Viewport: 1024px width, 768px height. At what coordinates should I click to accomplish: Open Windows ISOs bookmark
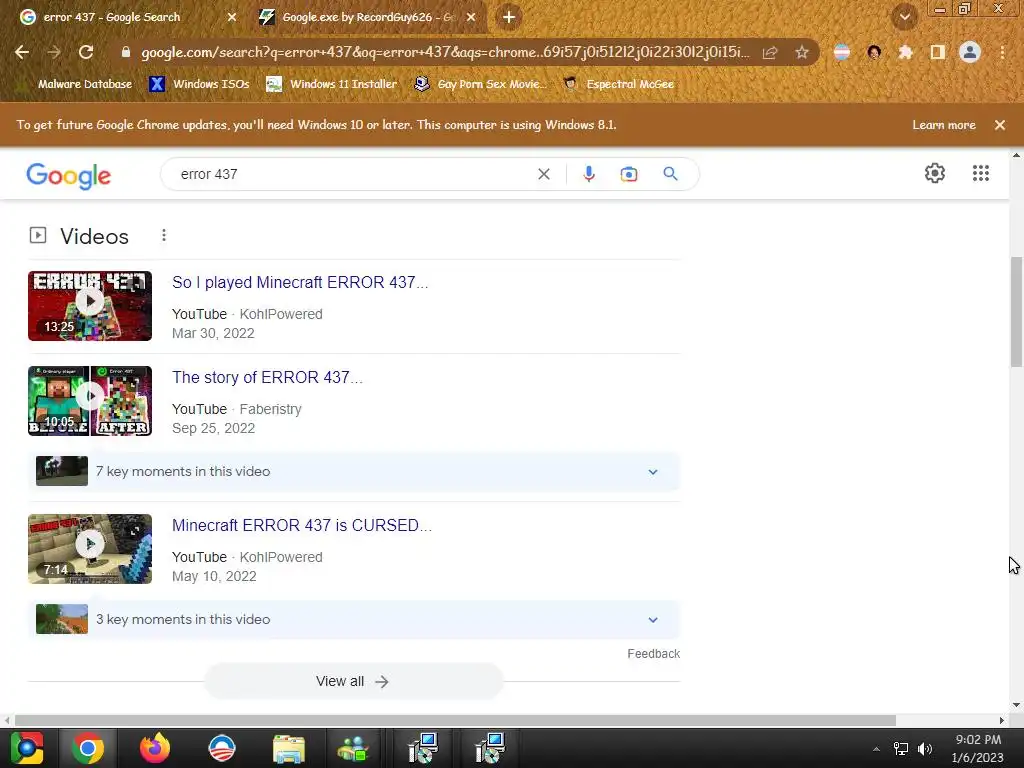(x=199, y=84)
